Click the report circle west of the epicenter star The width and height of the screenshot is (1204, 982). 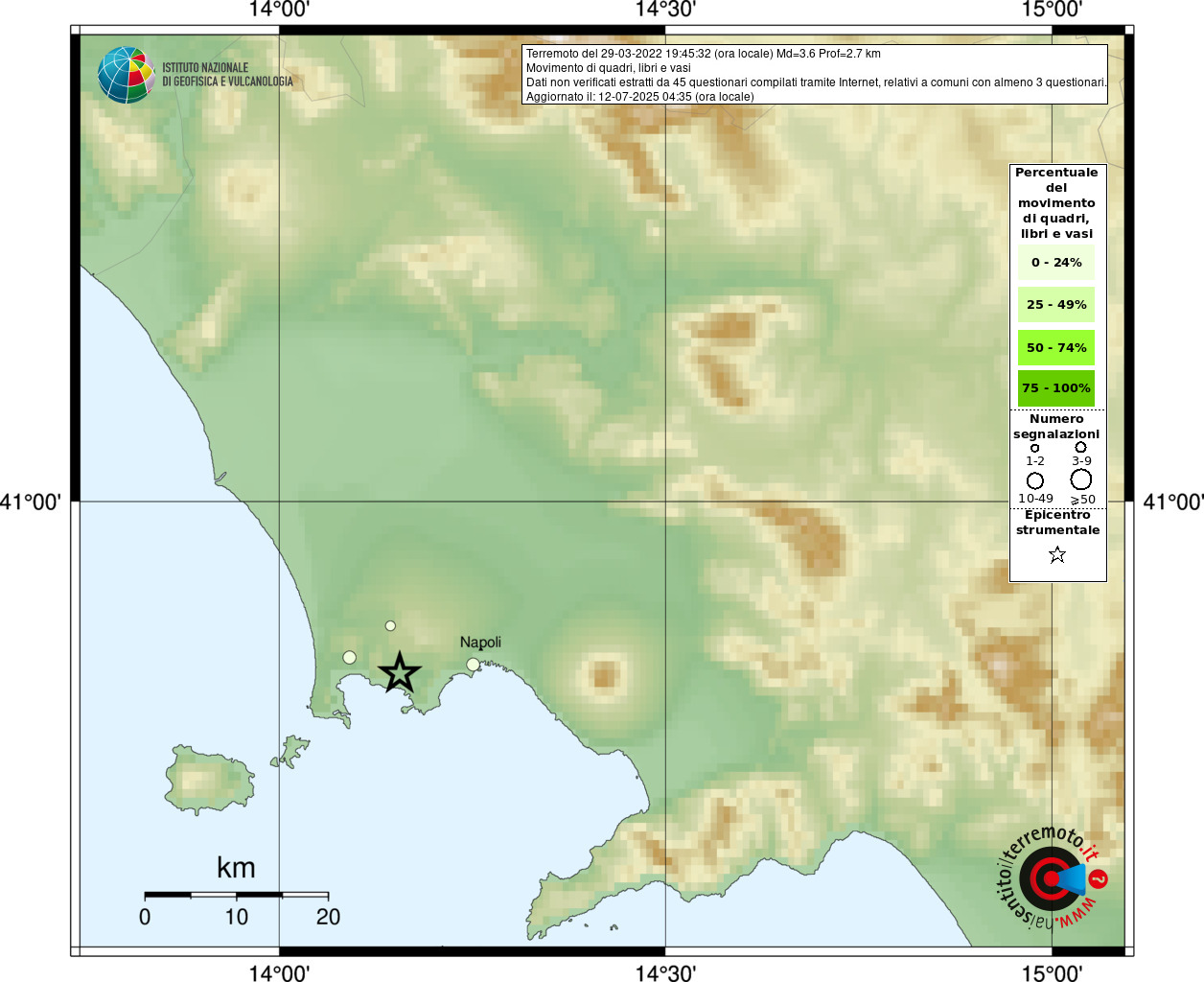[349, 658]
